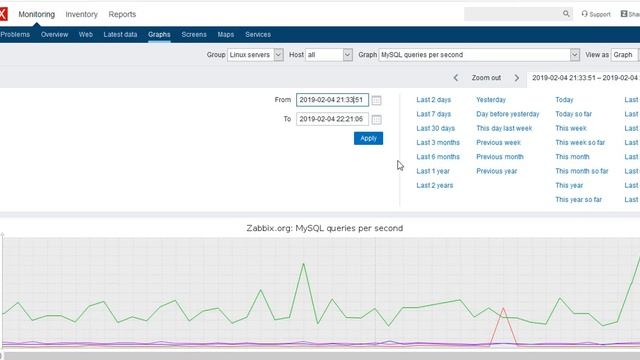Select Last 3 months range
The height and width of the screenshot is (360, 640).
click(x=438, y=142)
